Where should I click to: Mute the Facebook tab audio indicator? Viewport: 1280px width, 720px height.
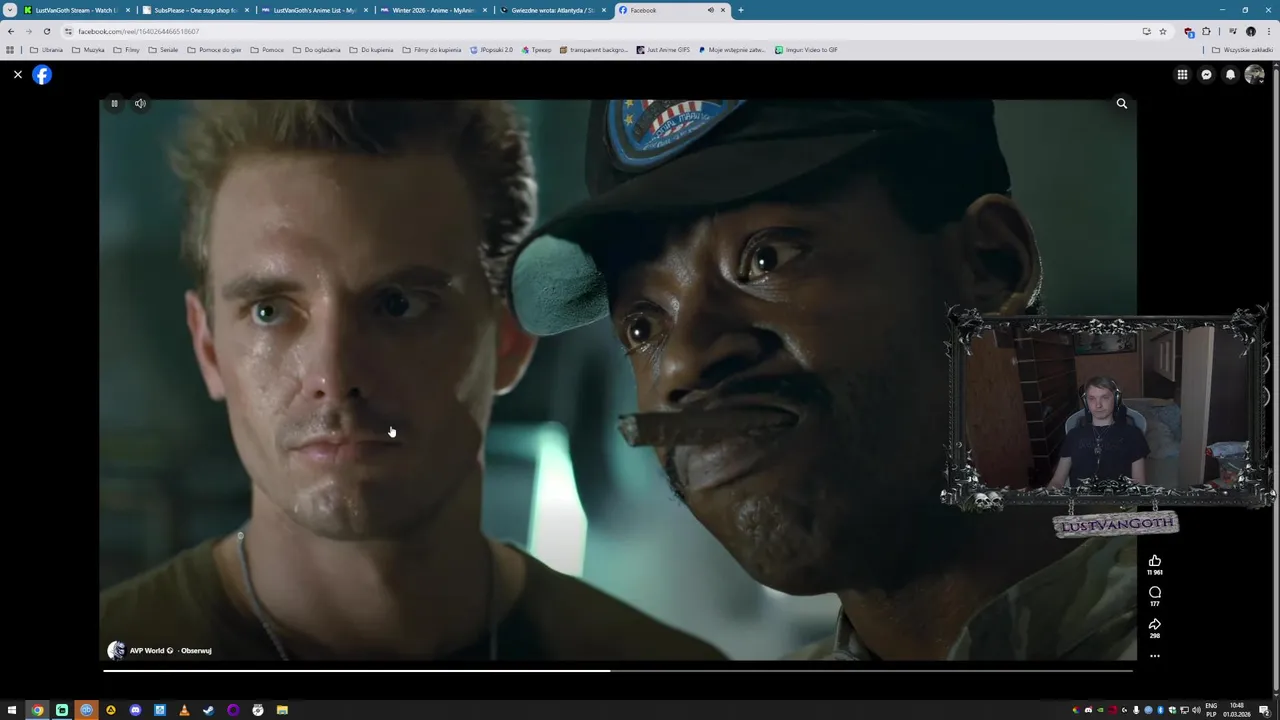coord(711,10)
